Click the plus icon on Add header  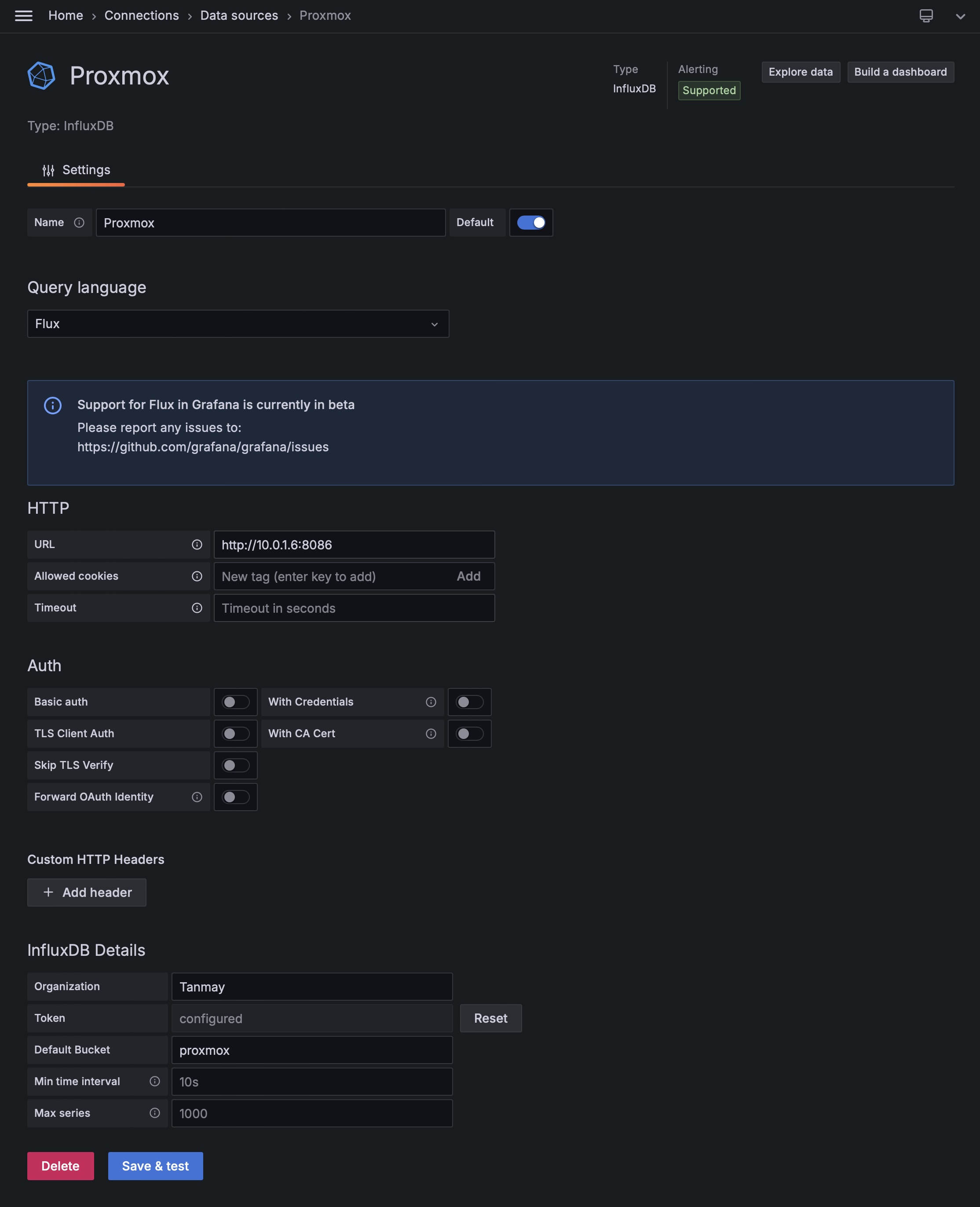pos(48,892)
